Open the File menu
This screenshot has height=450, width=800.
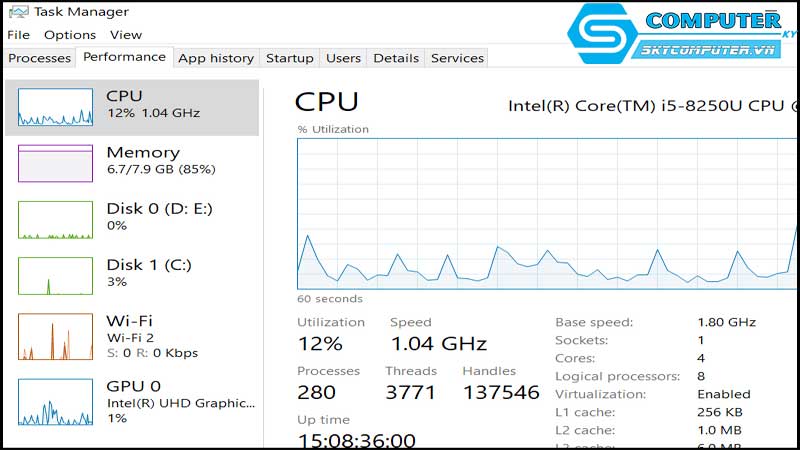tap(19, 35)
